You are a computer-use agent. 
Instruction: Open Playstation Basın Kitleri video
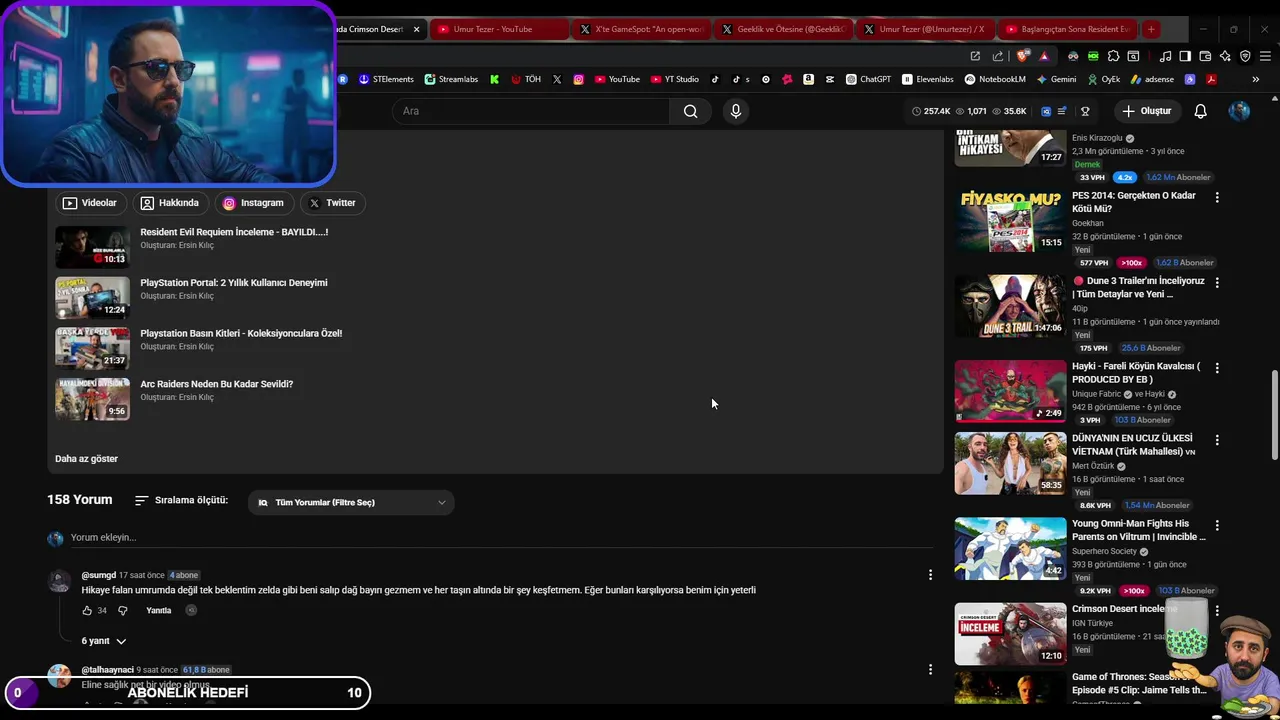pos(241,333)
